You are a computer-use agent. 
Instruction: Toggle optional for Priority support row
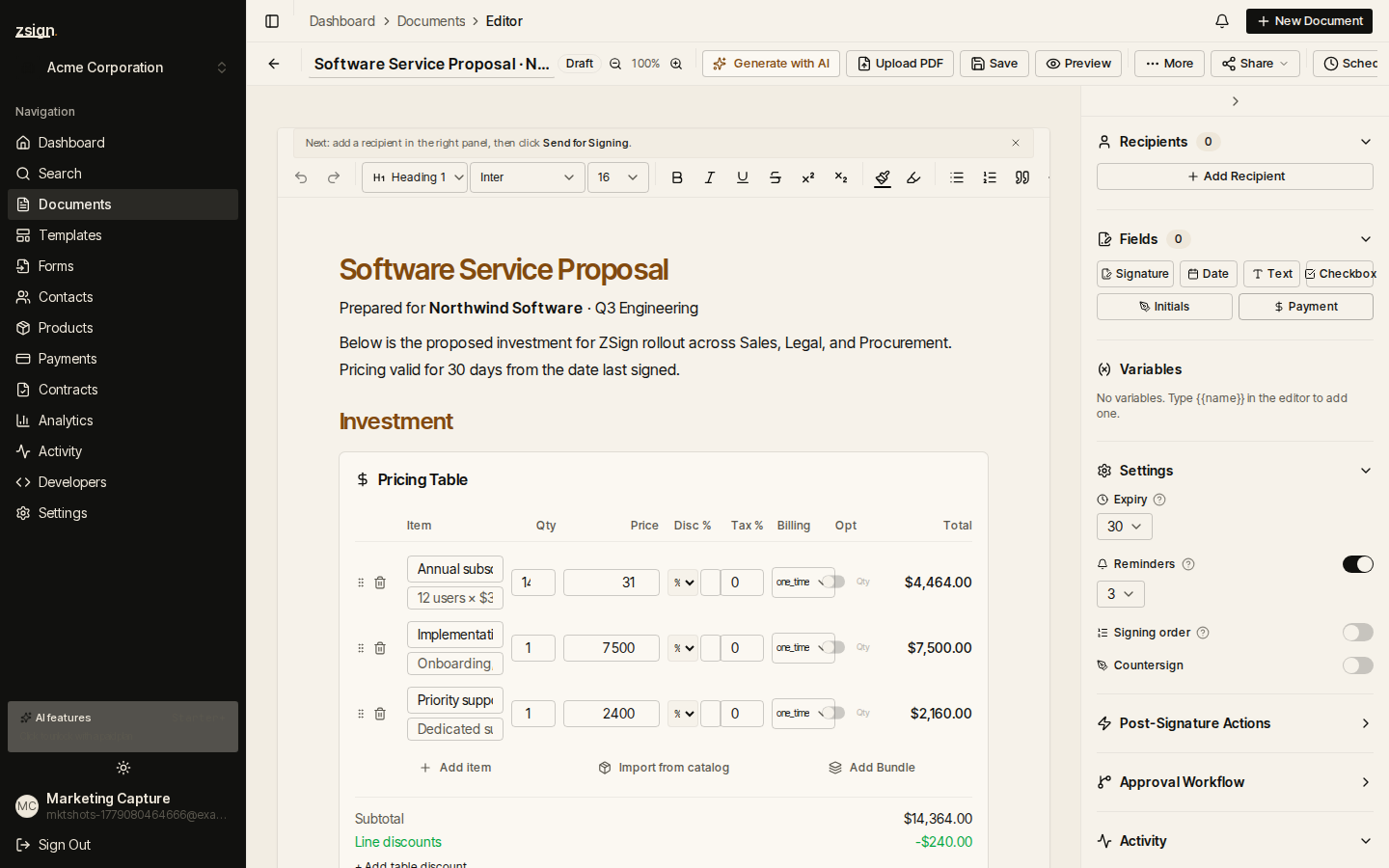pos(835,713)
